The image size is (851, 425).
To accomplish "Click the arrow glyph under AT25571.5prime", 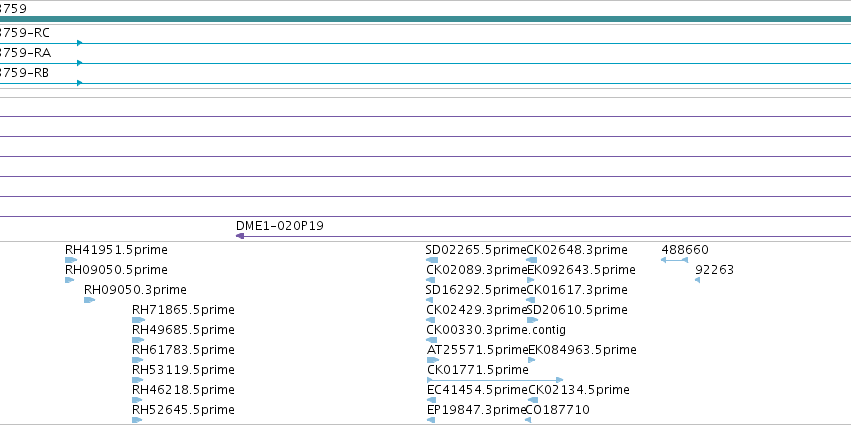I will (x=433, y=360).
